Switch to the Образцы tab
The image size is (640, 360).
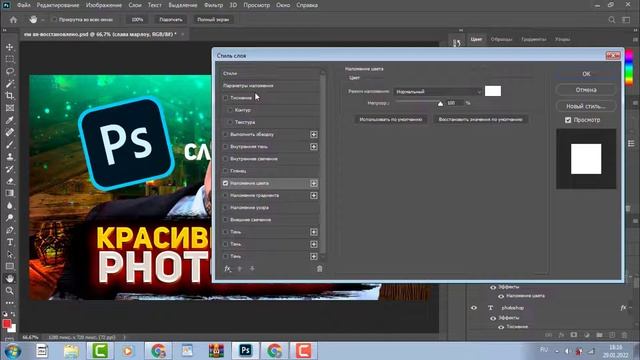pyautogui.click(x=501, y=40)
